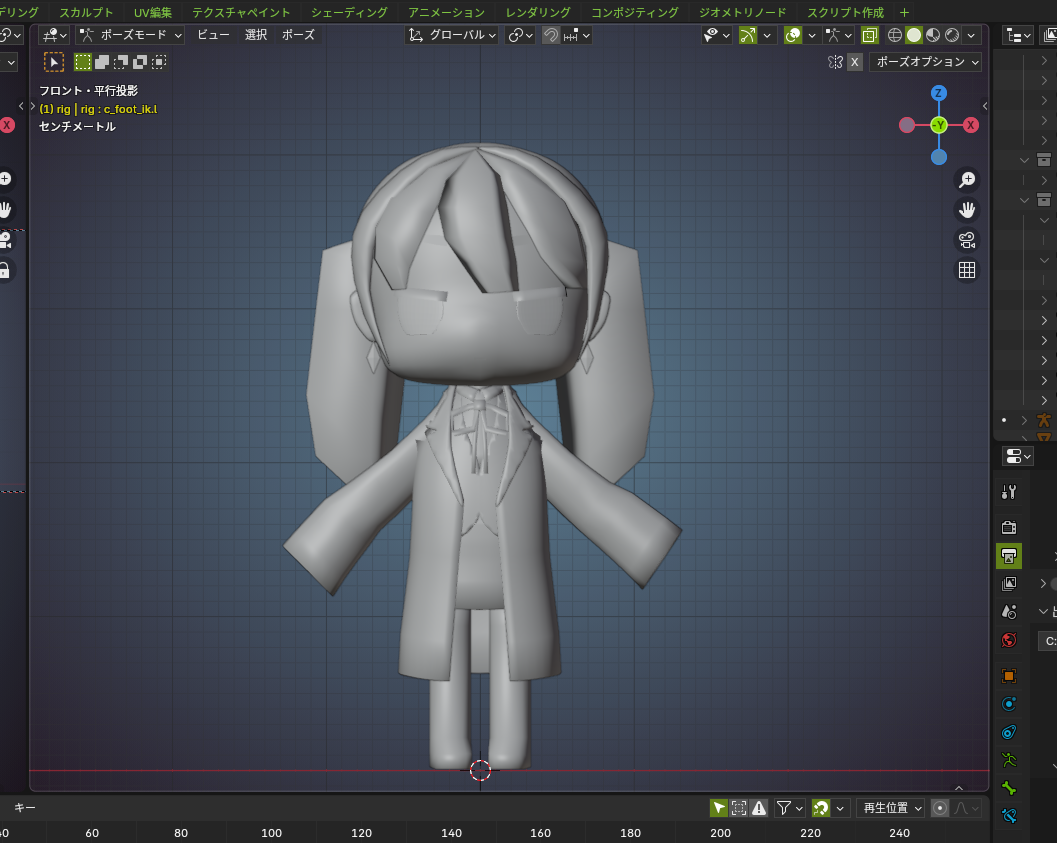This screenshot has height=843, width=1057.
Task: Open the World properties tab (red globe)
Action: [1009, 640]
